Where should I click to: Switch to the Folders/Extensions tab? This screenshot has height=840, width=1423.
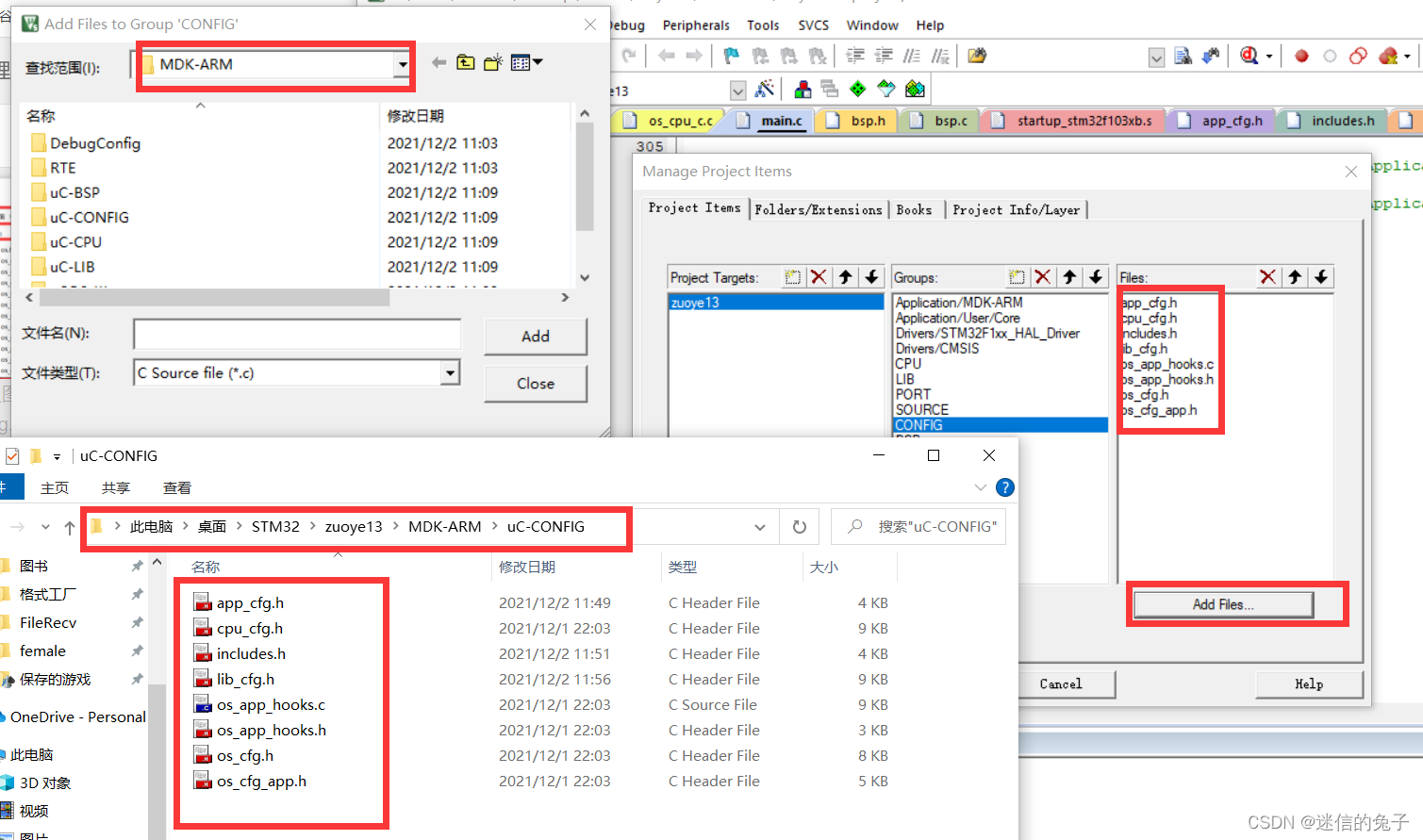[x=819, y=209]
